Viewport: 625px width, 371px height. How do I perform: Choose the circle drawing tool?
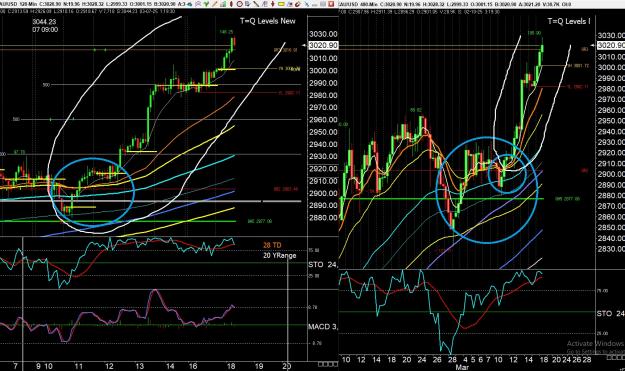click(x=240, y=4)
